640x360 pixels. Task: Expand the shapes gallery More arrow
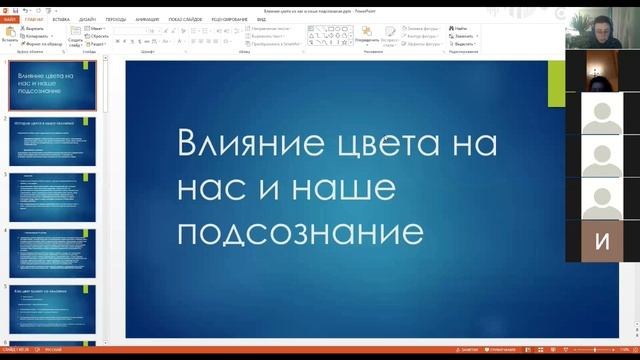351,42
